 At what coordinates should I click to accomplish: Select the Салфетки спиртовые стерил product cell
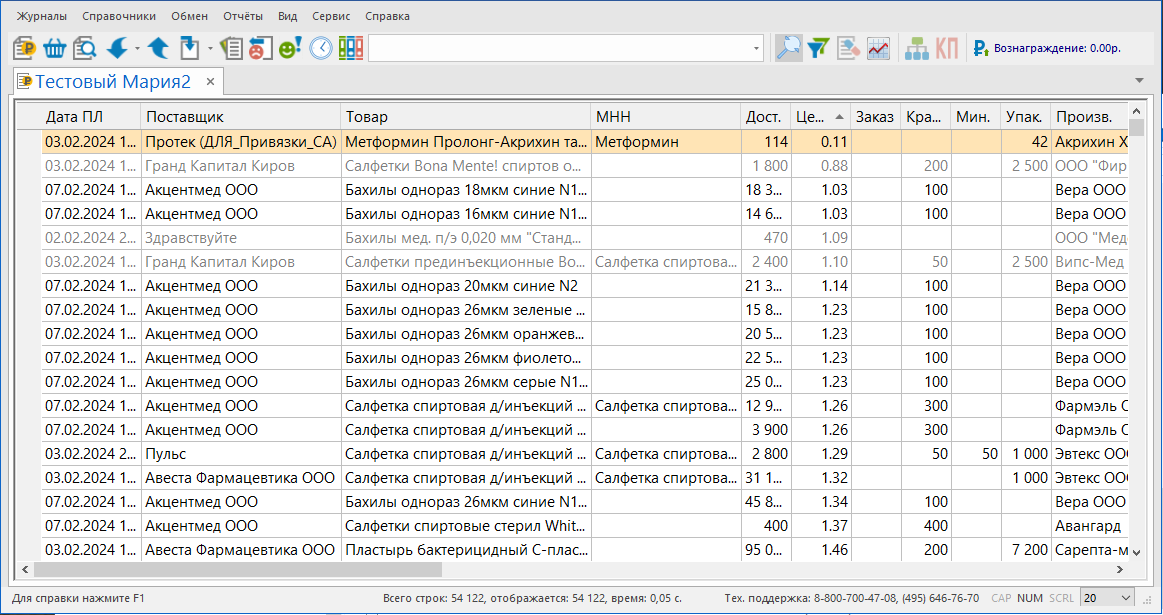[466, 526]
